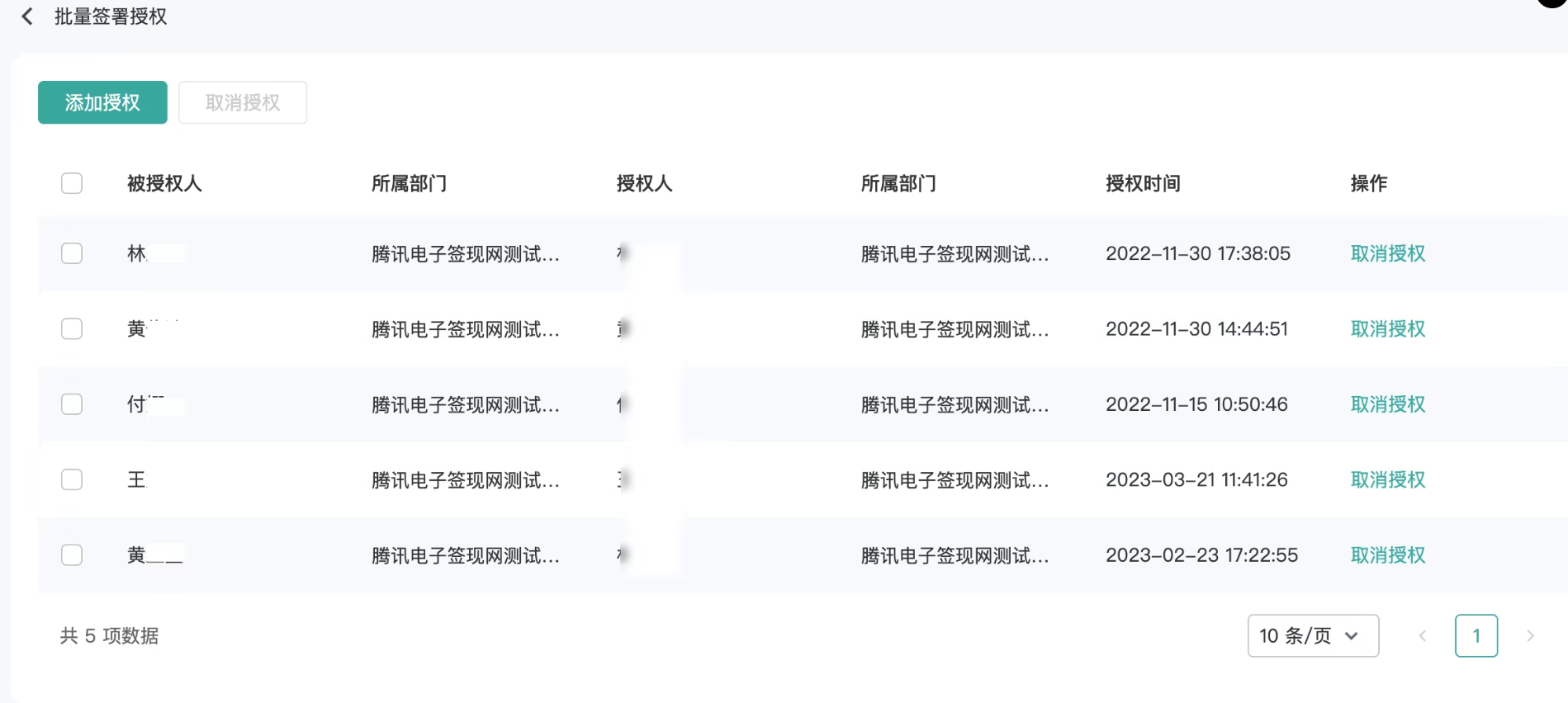Click 取消授权 on the 2023-03-21 row
Viewport: 1568px width, 703px height.
[x=1387, y=479]
